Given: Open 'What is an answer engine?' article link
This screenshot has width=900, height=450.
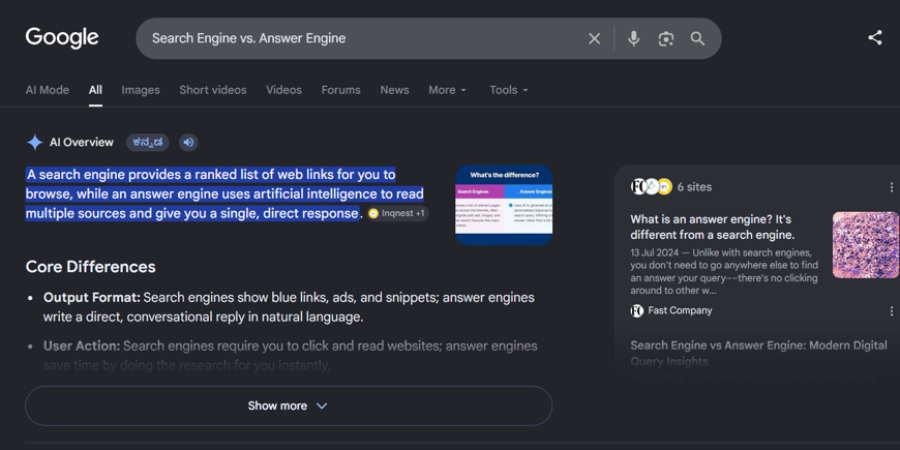Looking at the screenshot, I should coord(712,227).
